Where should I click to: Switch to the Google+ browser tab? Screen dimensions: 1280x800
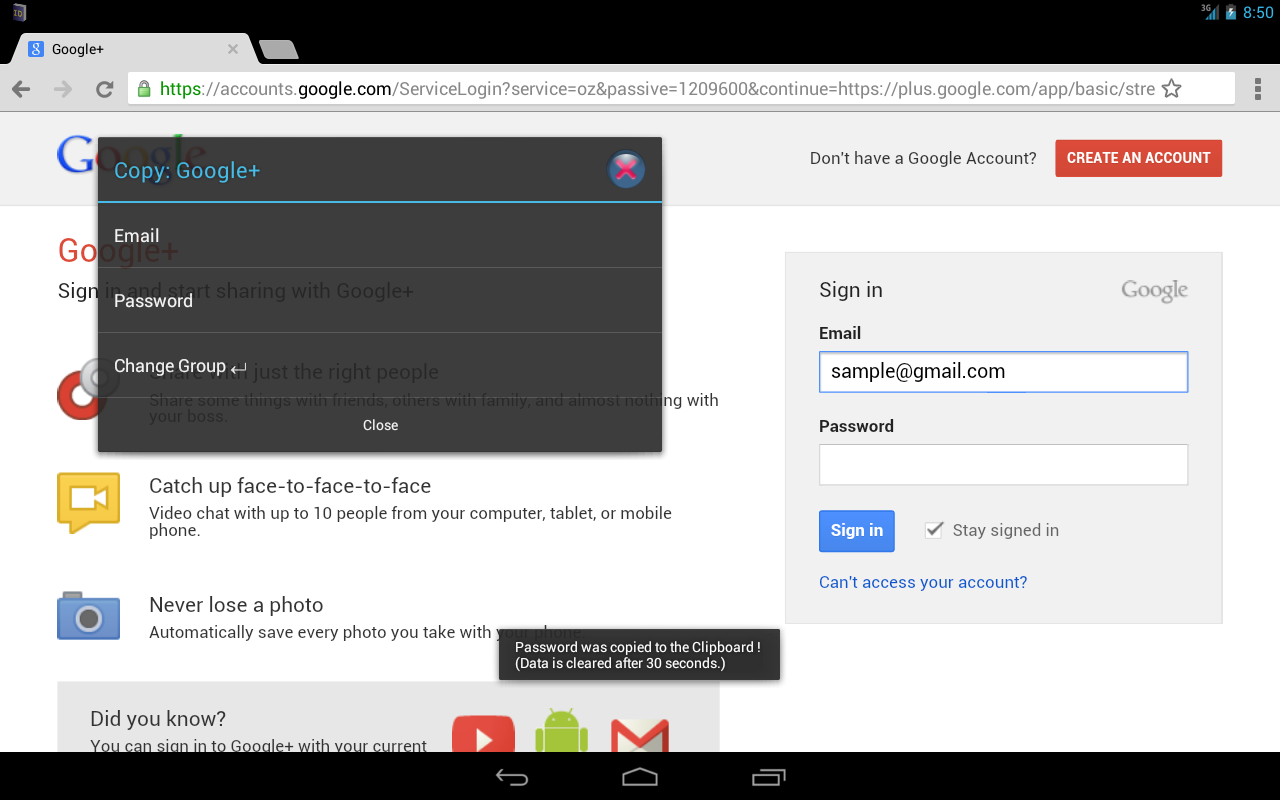click(120, 48)
